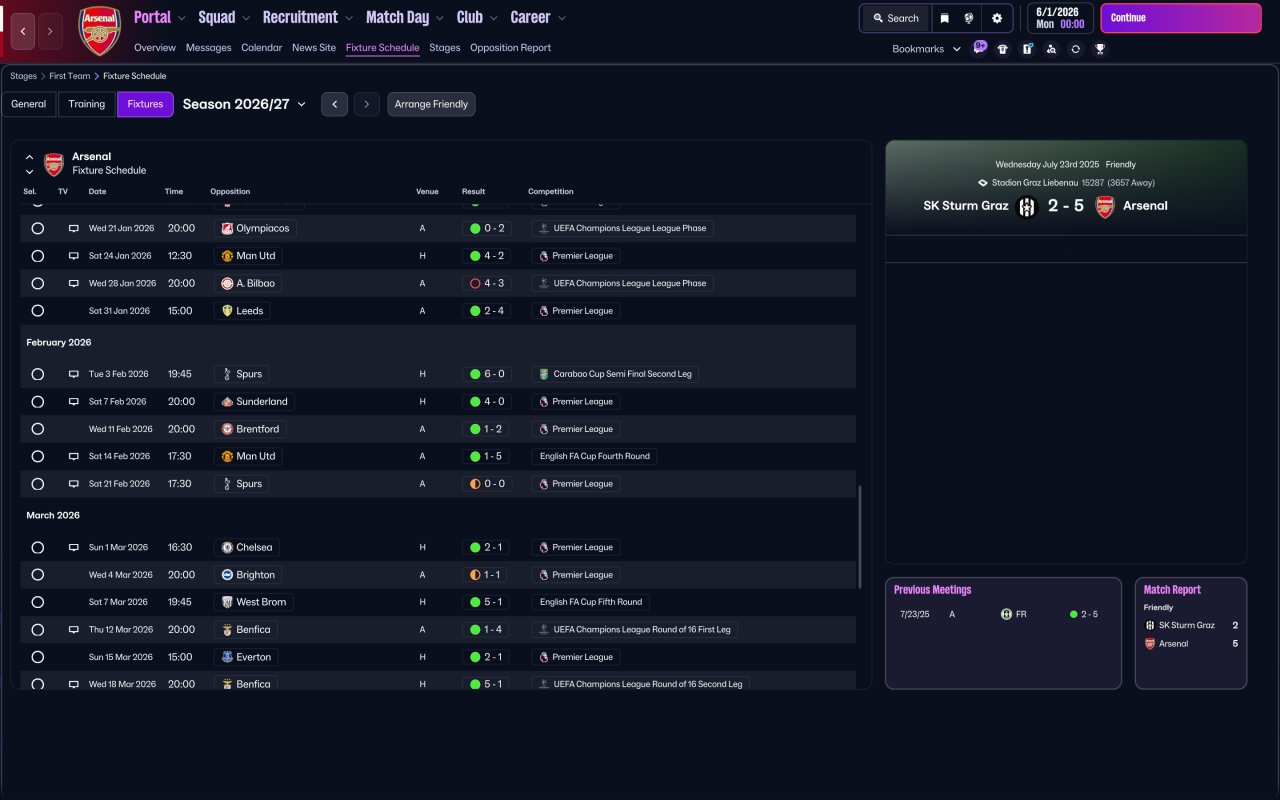1280x800 pixels.
Task: Open the settings gear icon
Action: coord(996,18)
